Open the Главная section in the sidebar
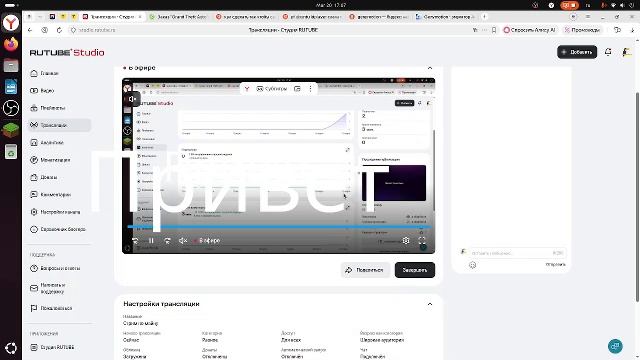Screen dimensions: 640x360 [44, 73]
